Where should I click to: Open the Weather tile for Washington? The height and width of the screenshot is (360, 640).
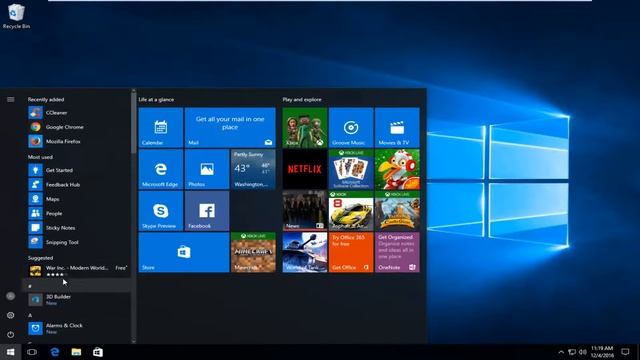(253, 169)
